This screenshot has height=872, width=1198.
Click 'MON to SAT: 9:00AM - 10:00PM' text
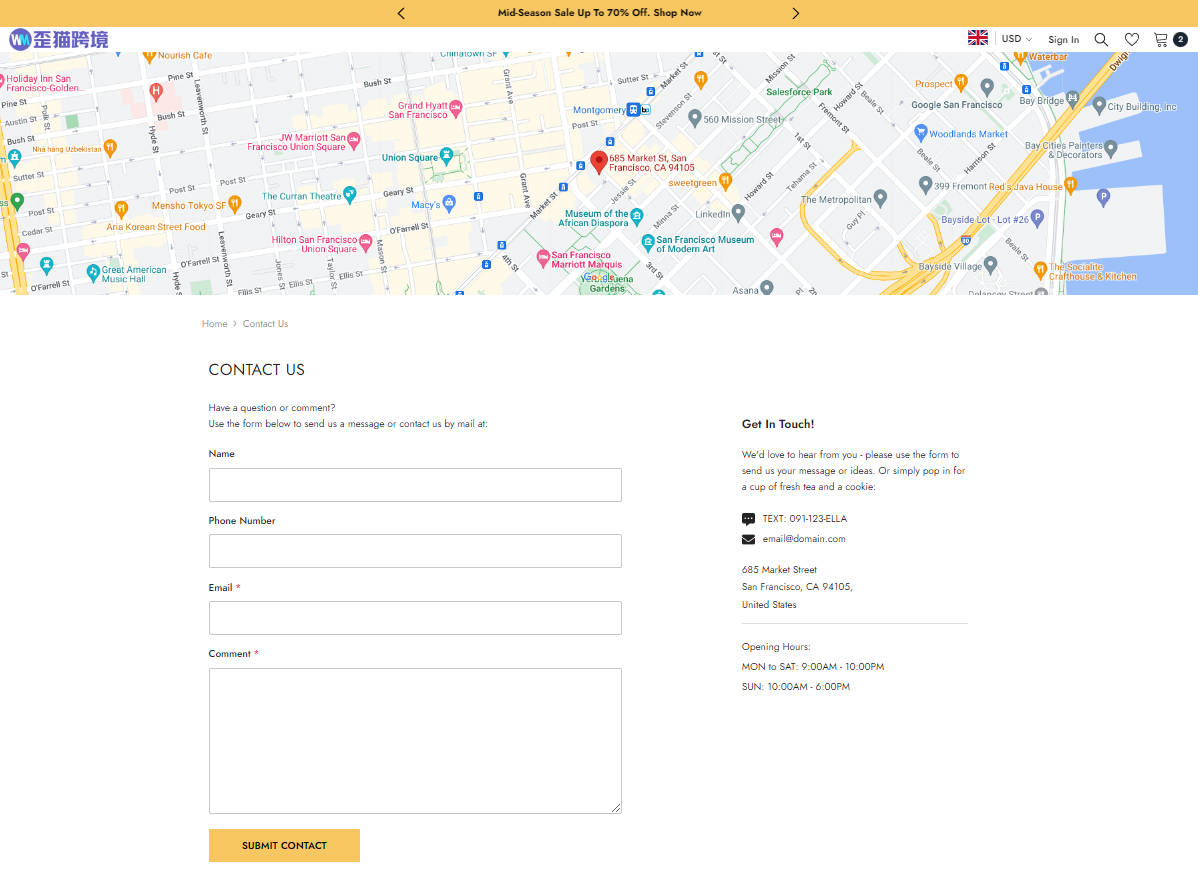coord(813,666)
